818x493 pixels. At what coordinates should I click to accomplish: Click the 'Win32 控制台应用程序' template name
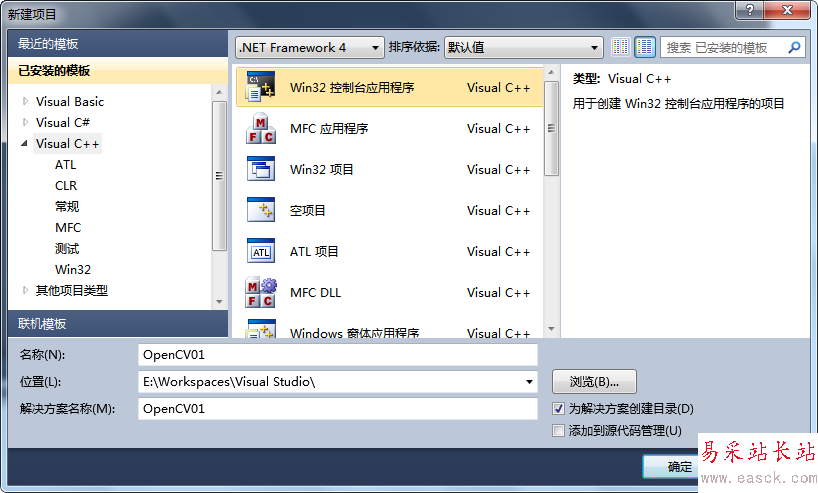click(352, 87)
